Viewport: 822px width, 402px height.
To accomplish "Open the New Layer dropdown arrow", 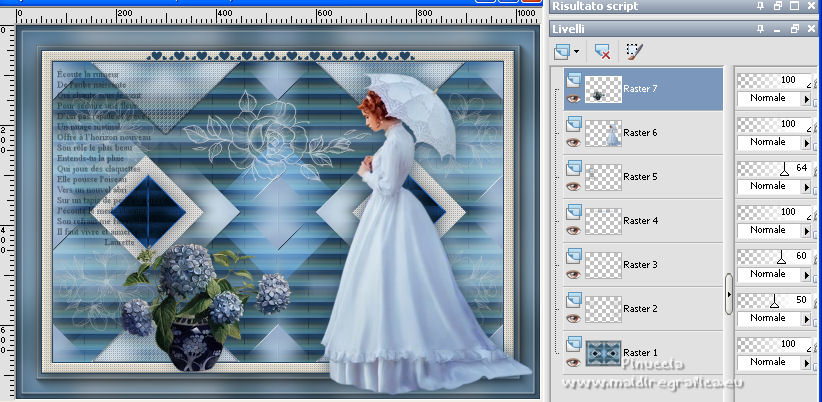I will pos(577,49).
